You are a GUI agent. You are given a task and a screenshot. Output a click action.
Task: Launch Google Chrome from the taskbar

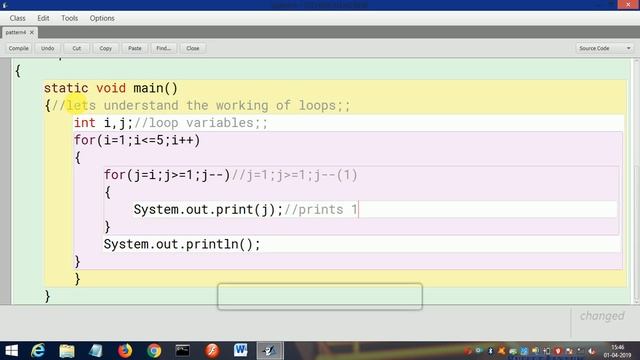tap(154, 351)
